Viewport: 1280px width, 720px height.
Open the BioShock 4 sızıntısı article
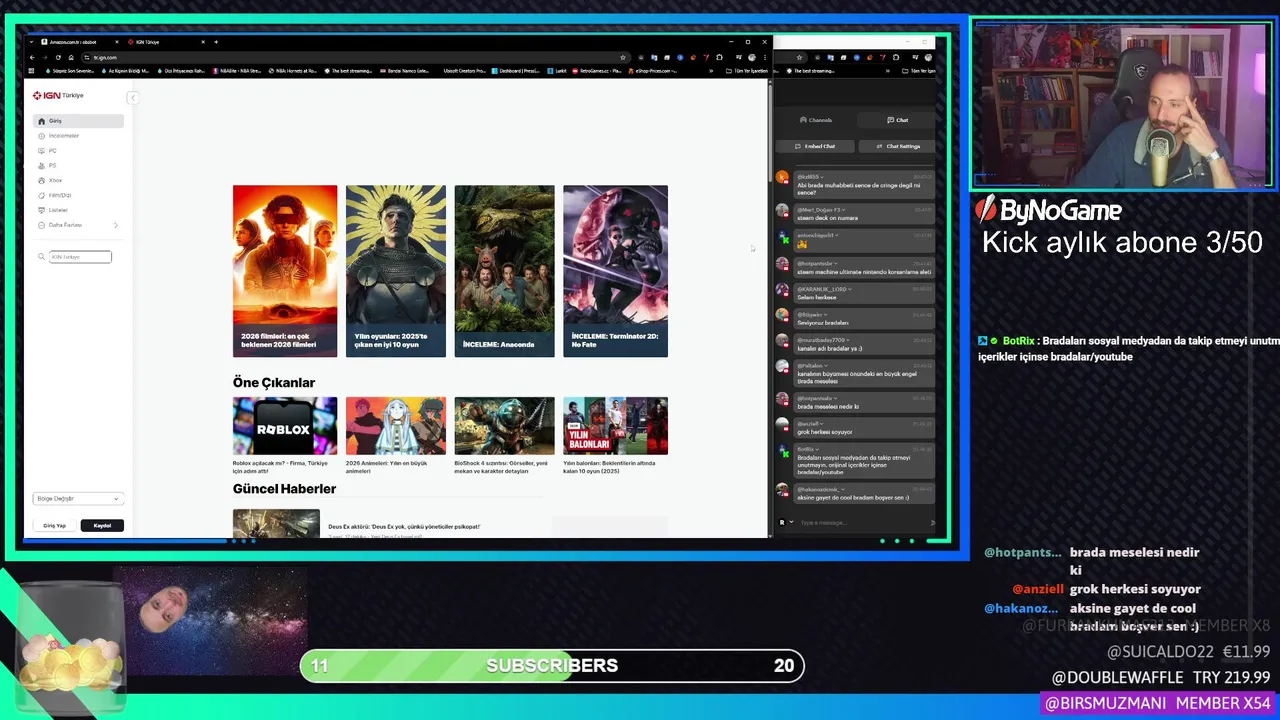coord(504,435)
